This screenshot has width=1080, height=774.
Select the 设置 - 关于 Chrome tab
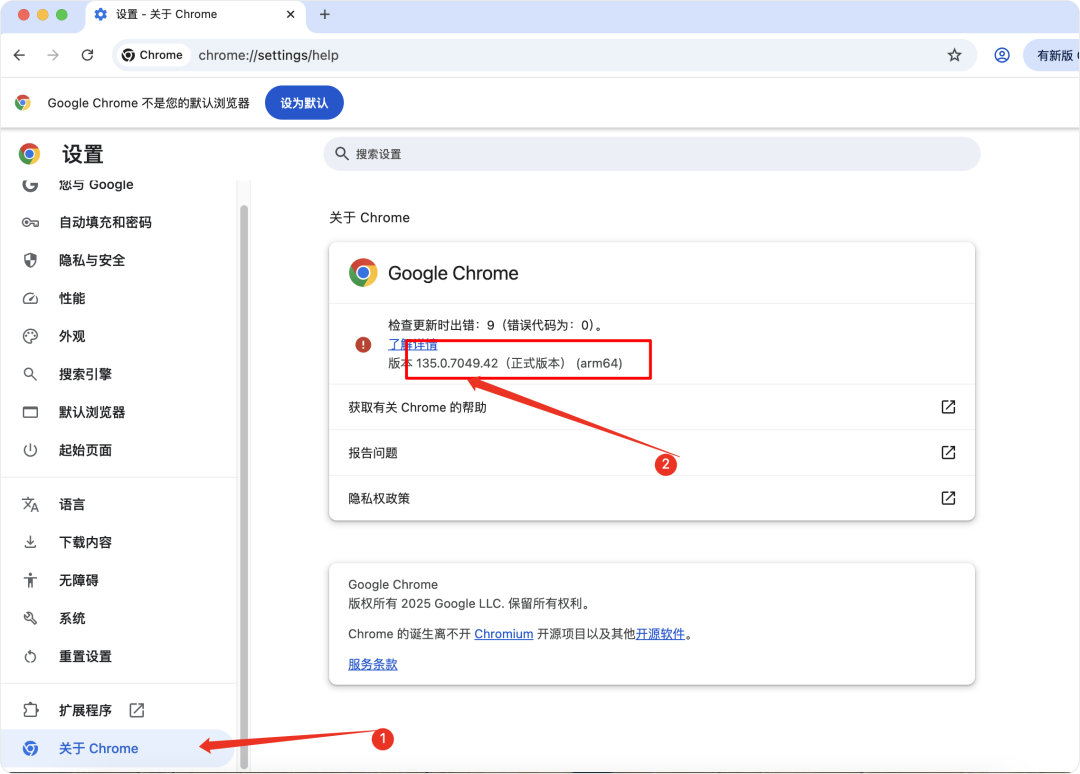click(x=195, y=15)
